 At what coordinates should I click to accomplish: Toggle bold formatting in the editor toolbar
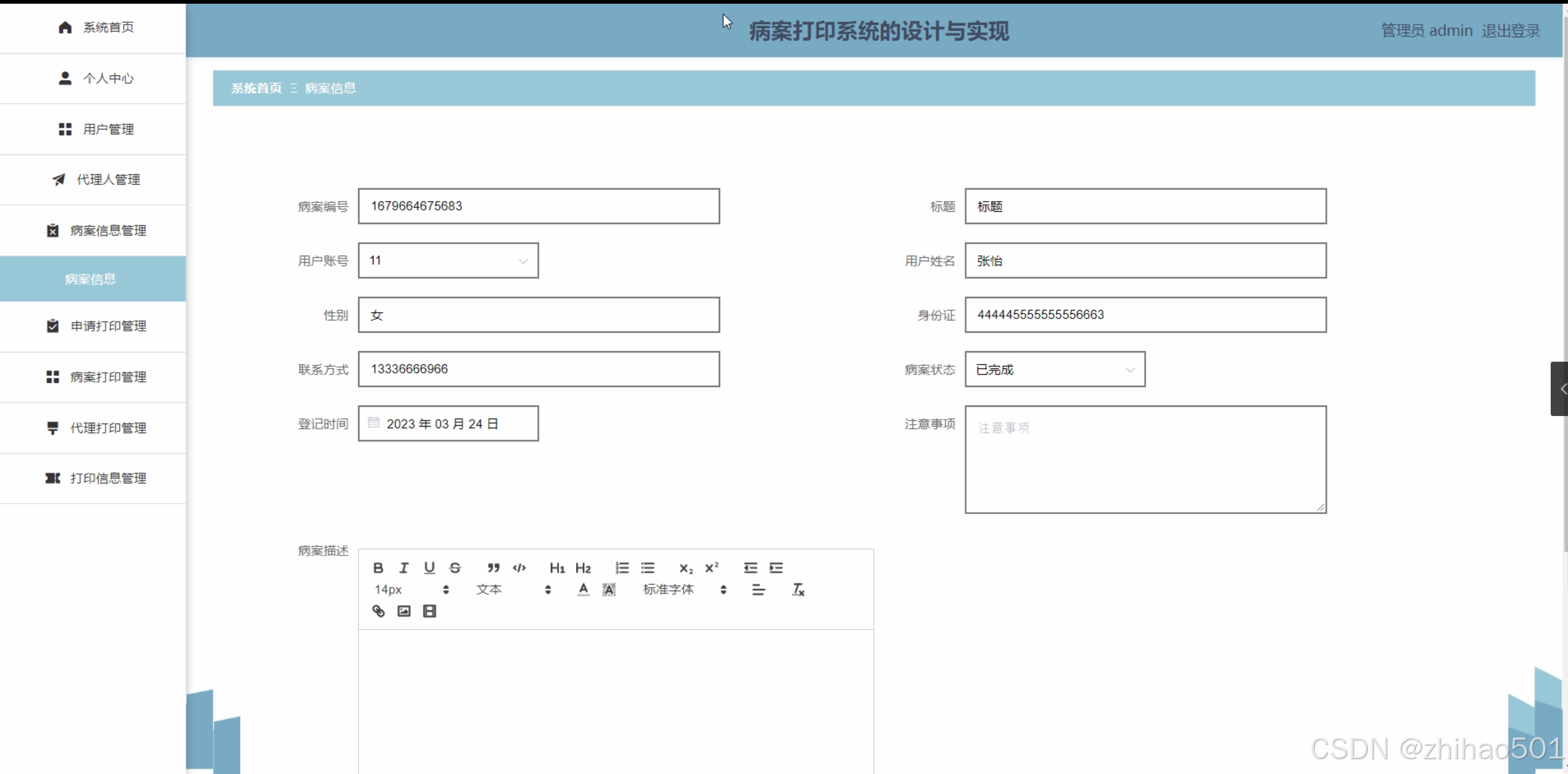(x=378, y=568)
